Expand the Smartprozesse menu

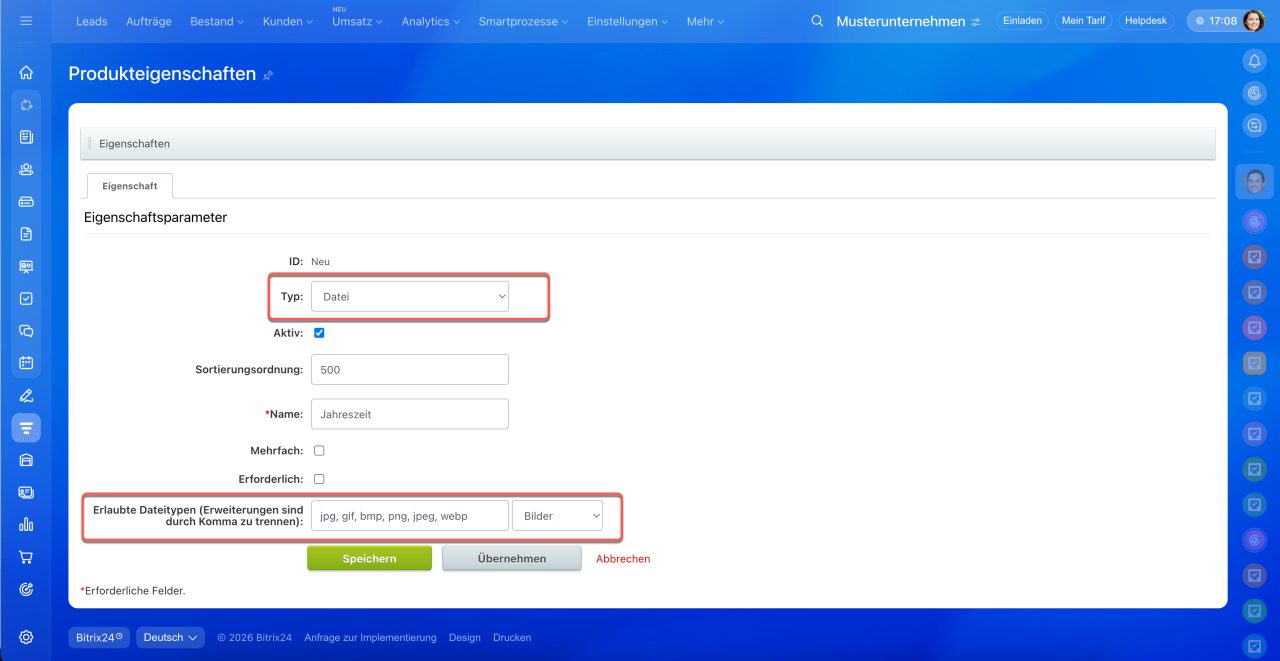pos(523,21)
